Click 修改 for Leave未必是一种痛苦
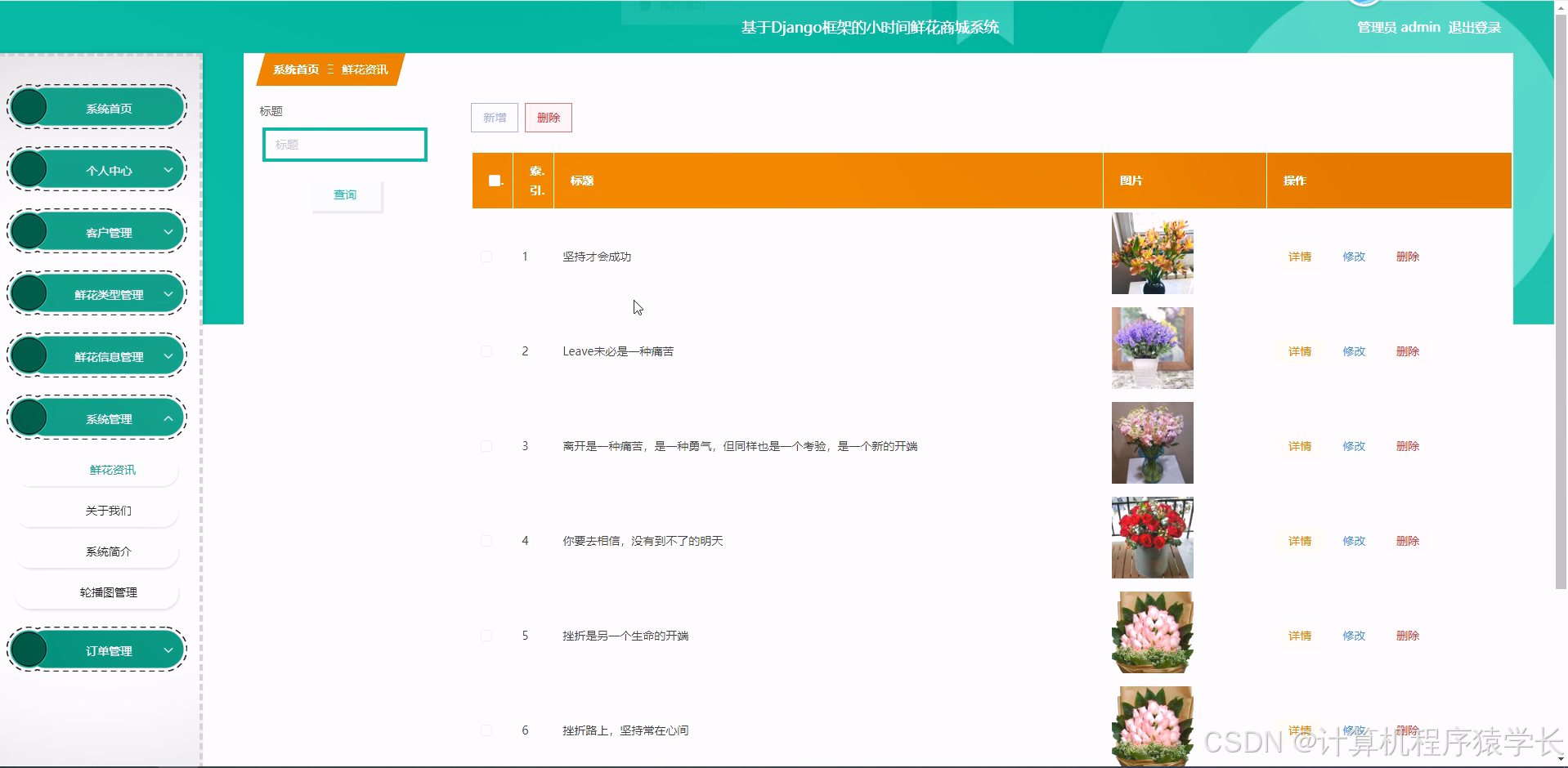Viewport: 1568px width, 768px height. coord(1354,351)
